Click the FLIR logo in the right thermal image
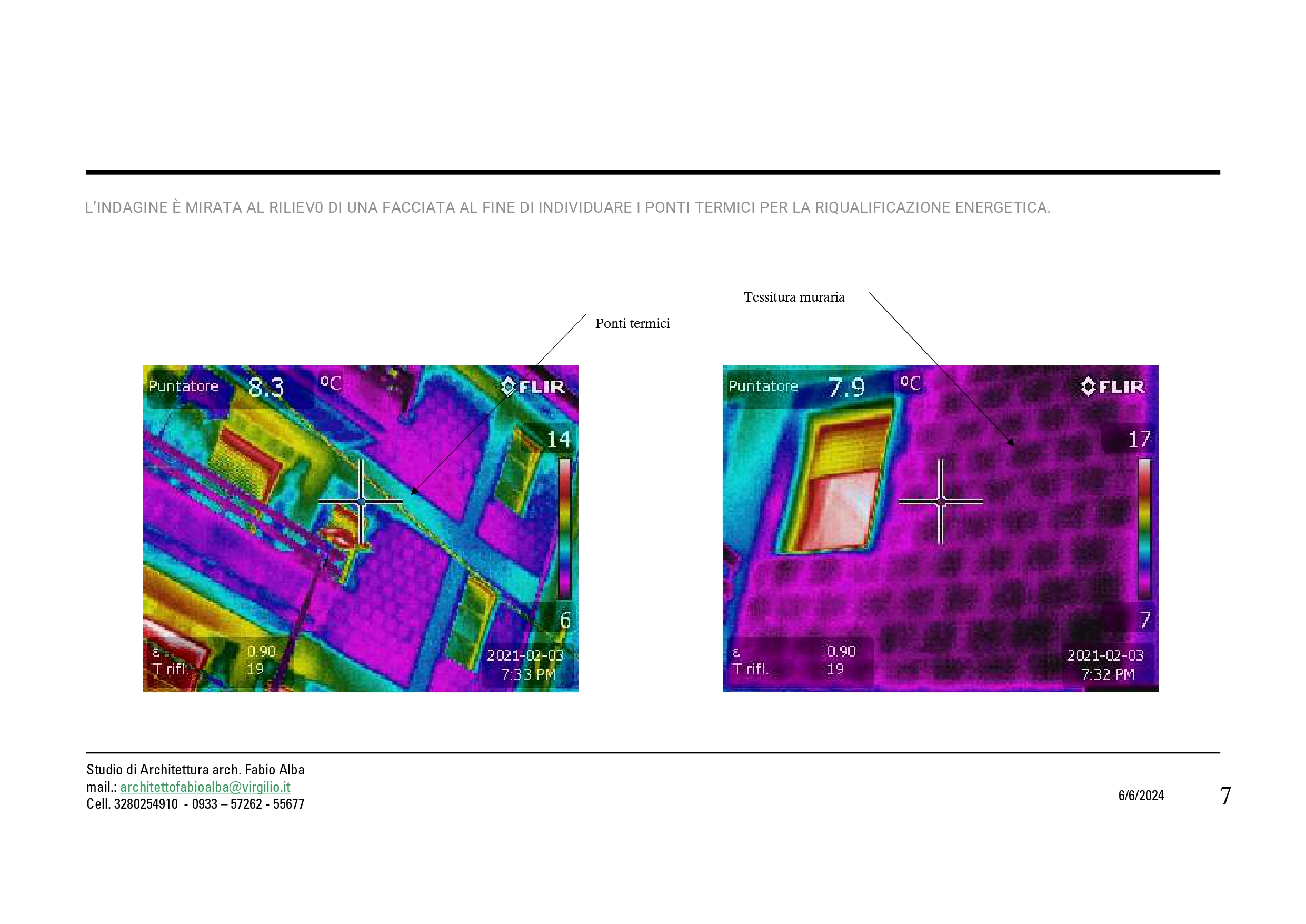This screenshot has height=924, width=1306. (1113, 387)
